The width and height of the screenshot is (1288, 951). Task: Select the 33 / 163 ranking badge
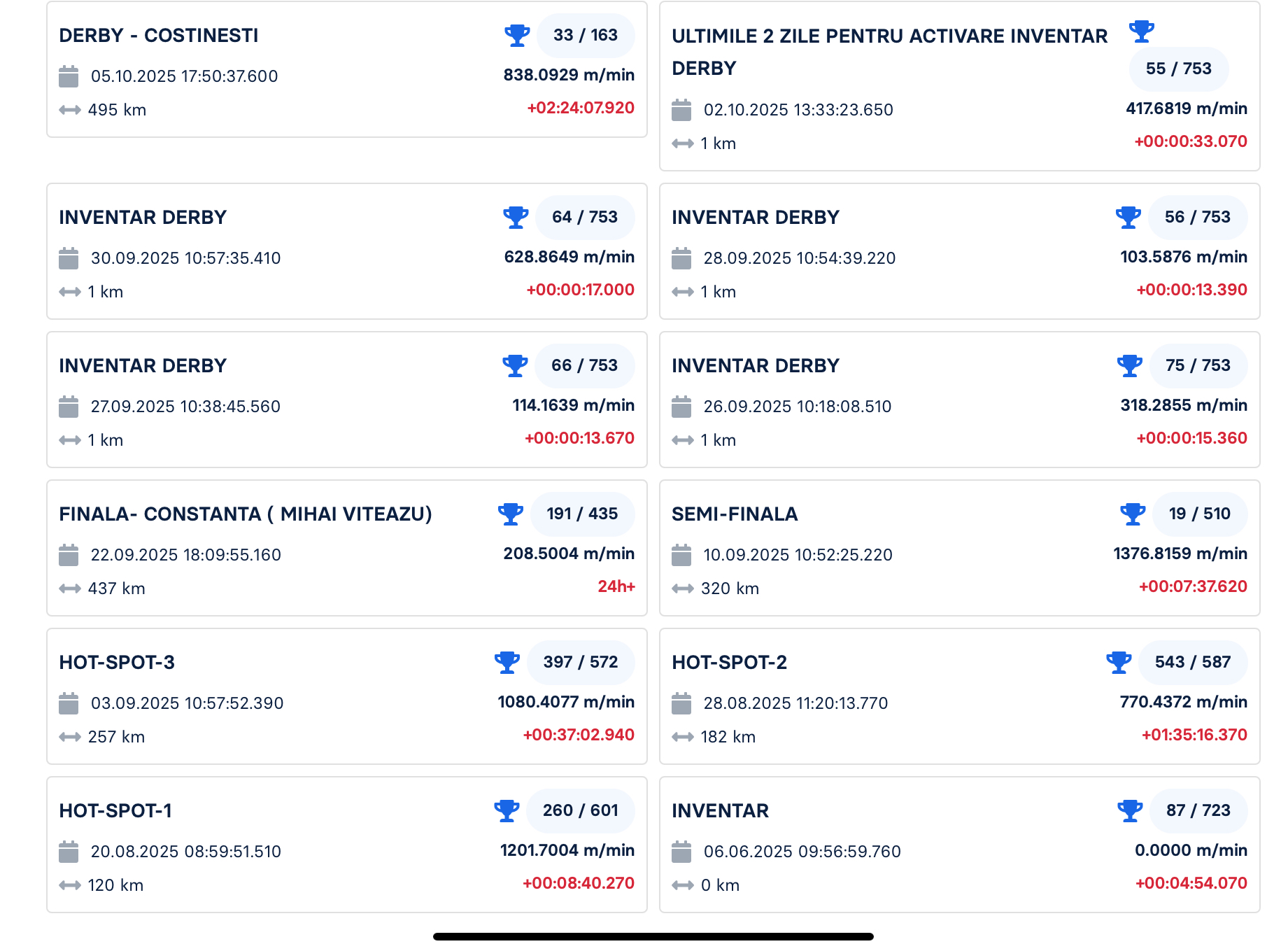586,35
